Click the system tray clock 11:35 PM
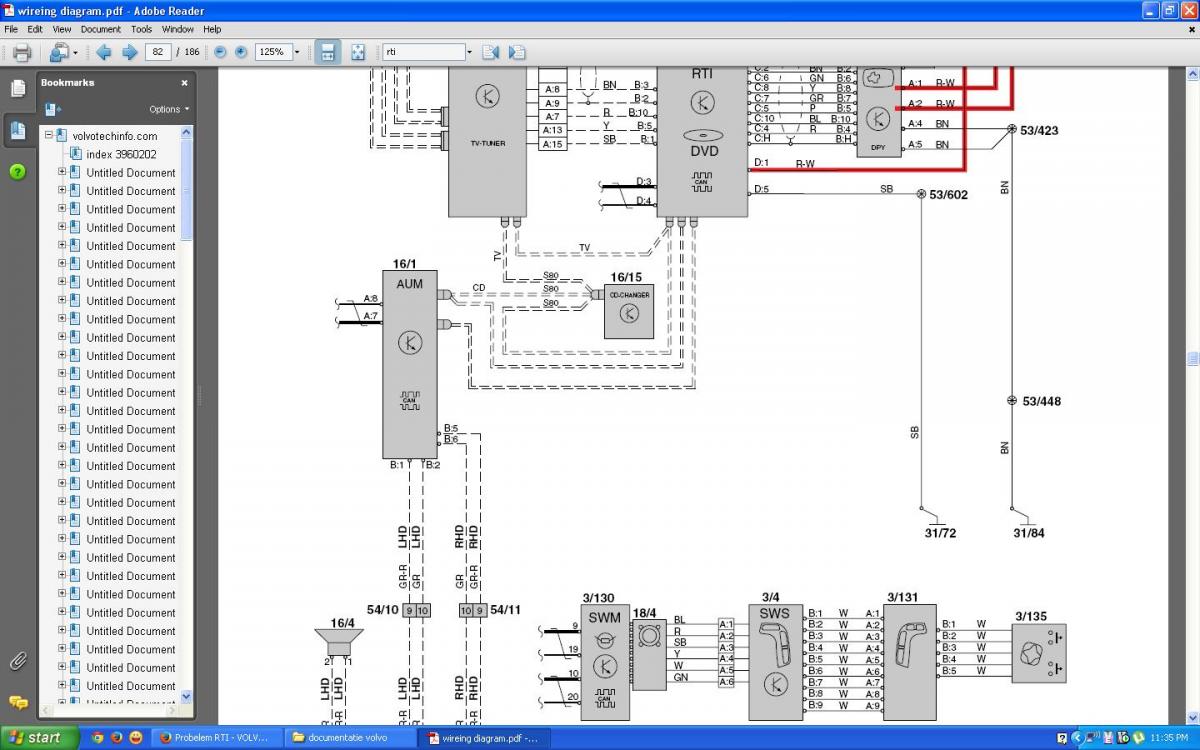Image resolution: width=1200 pixels, height=750 pixels. (1170, 738)
